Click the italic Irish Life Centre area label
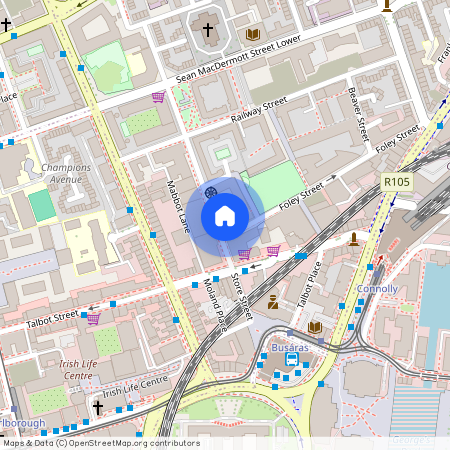 [78, 369]
